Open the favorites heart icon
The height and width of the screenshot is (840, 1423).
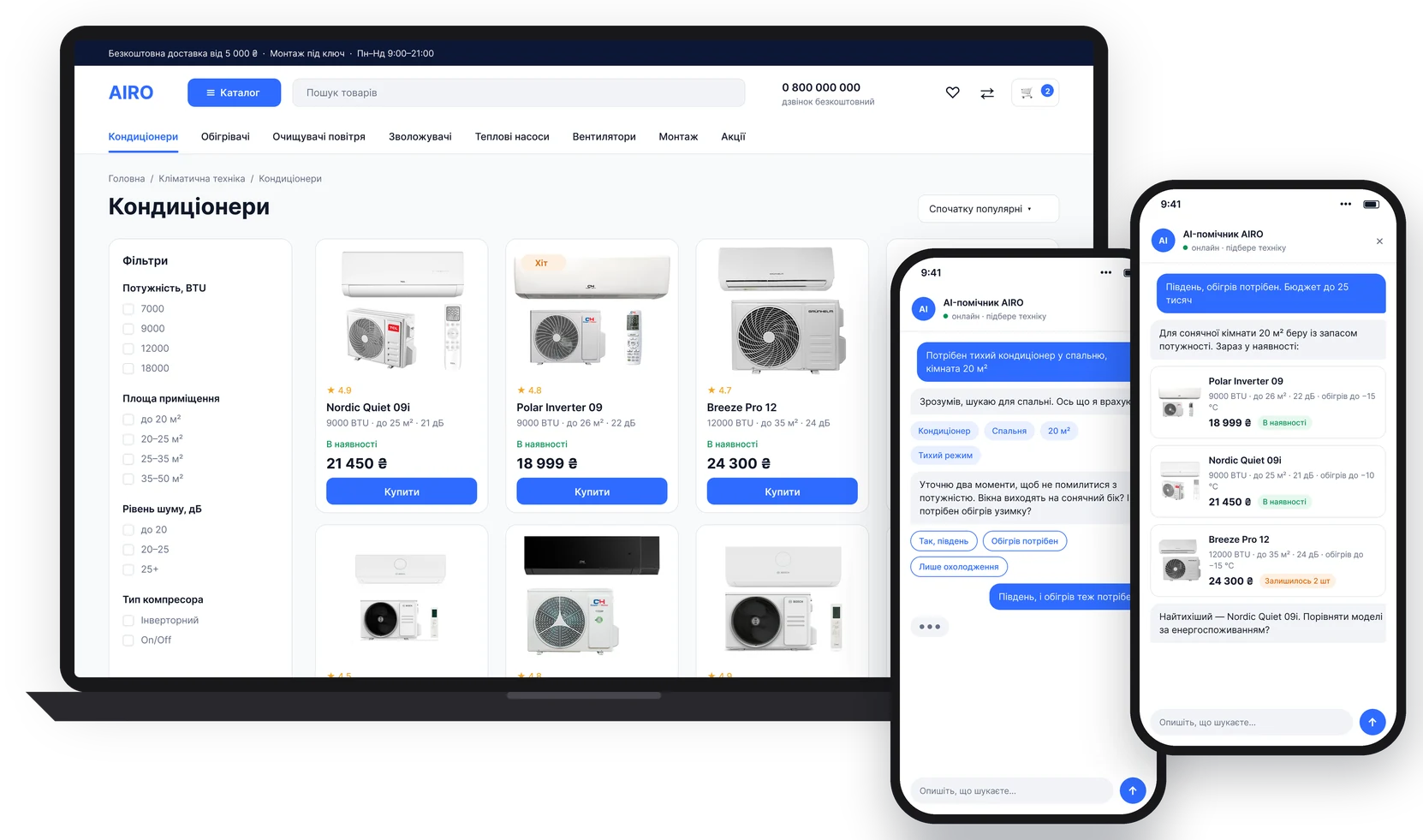point(952,92)
